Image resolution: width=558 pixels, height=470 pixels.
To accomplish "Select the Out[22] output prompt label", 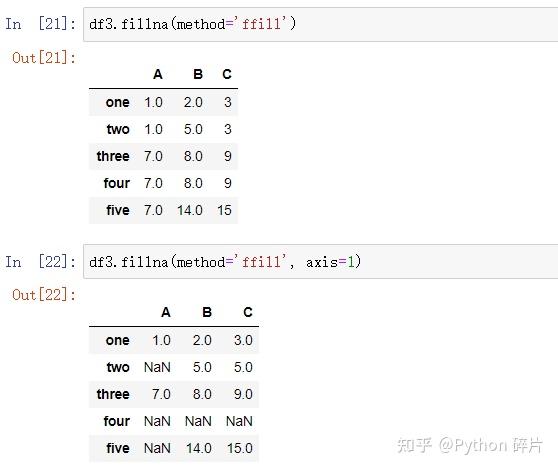I will click(x=44, y=295).
